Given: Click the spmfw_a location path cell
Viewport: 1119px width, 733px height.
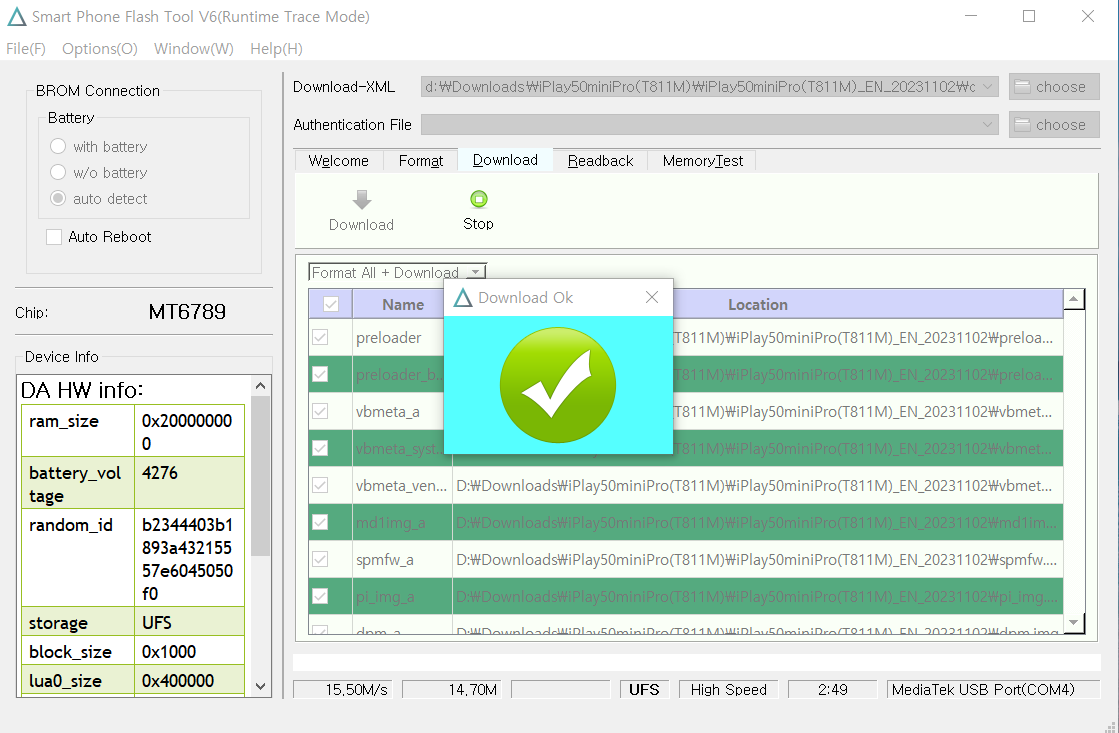Looking at the screenshot, I should click(x=758, y=560).
